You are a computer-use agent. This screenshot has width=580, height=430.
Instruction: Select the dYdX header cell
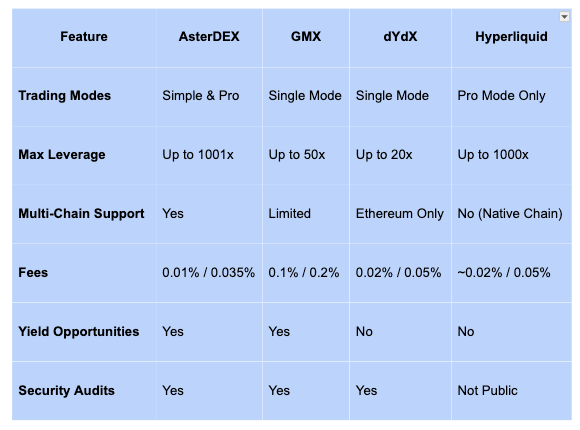tap(400, 38)
